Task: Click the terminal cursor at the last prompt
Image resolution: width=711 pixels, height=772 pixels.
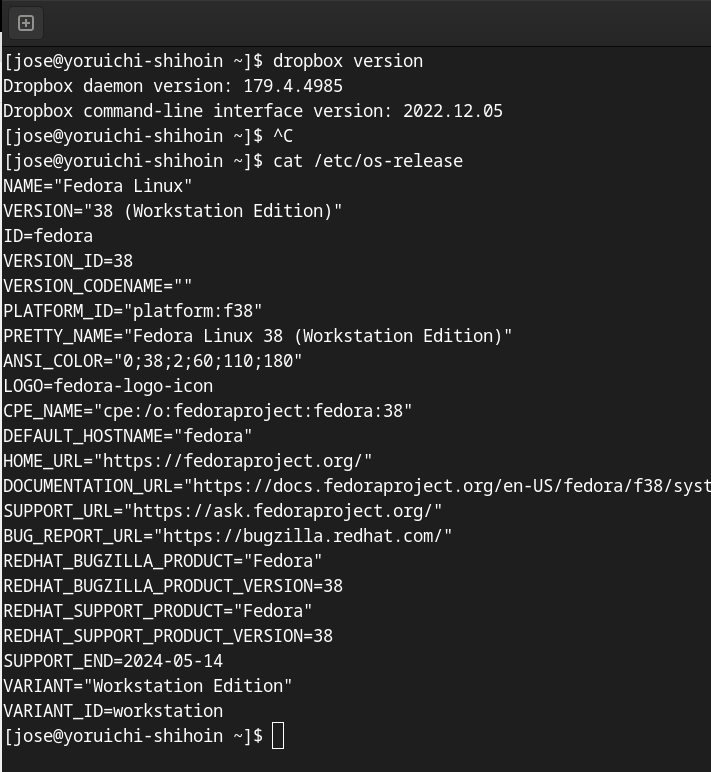Action: click(x=278, y=736)
